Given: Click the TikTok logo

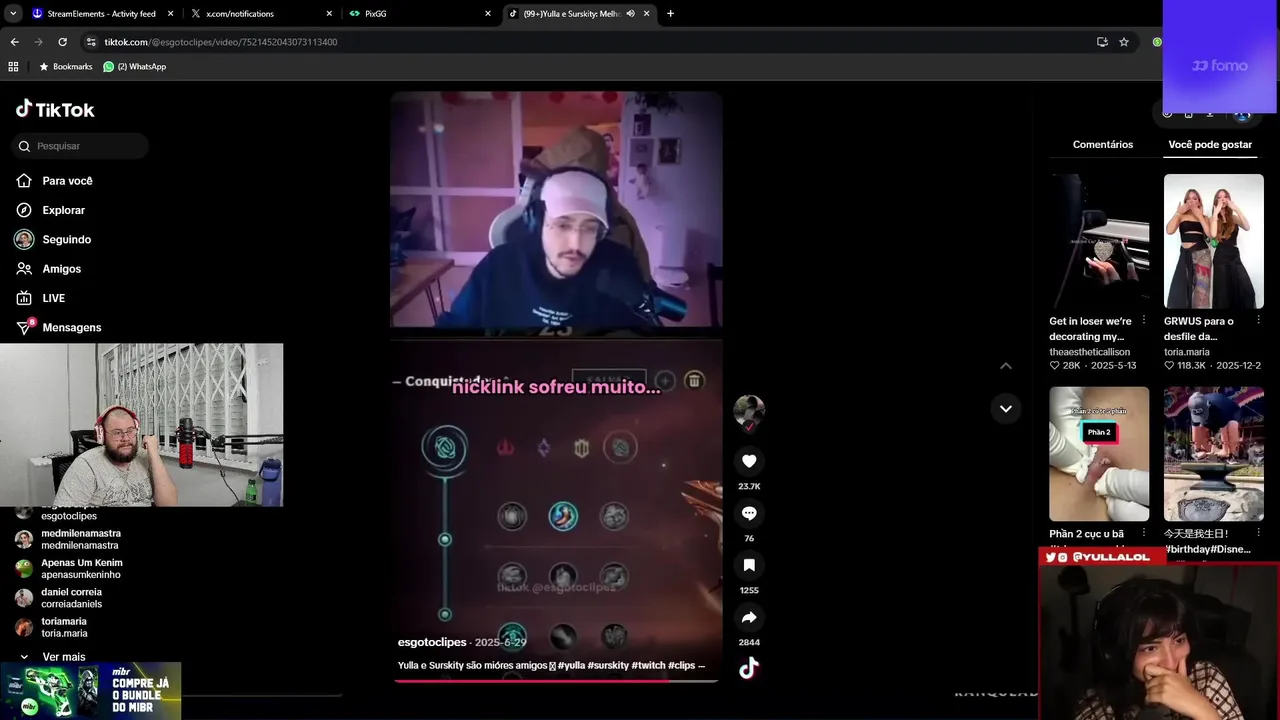Looking at the screenshot, I should coord(55,110).
